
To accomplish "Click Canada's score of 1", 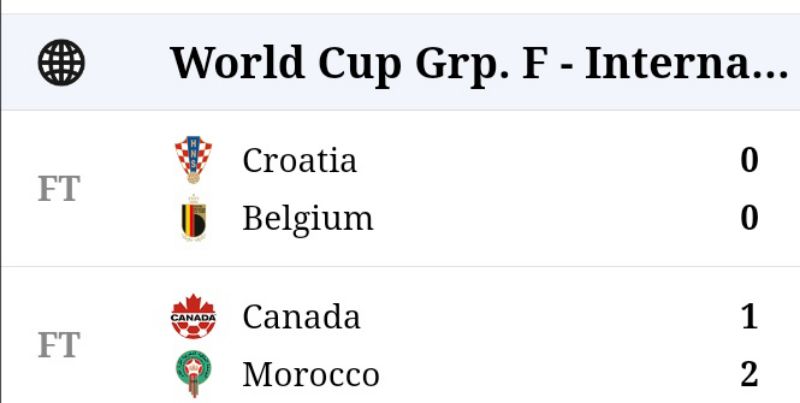I will pyautogui.click(x=749, y=317).
